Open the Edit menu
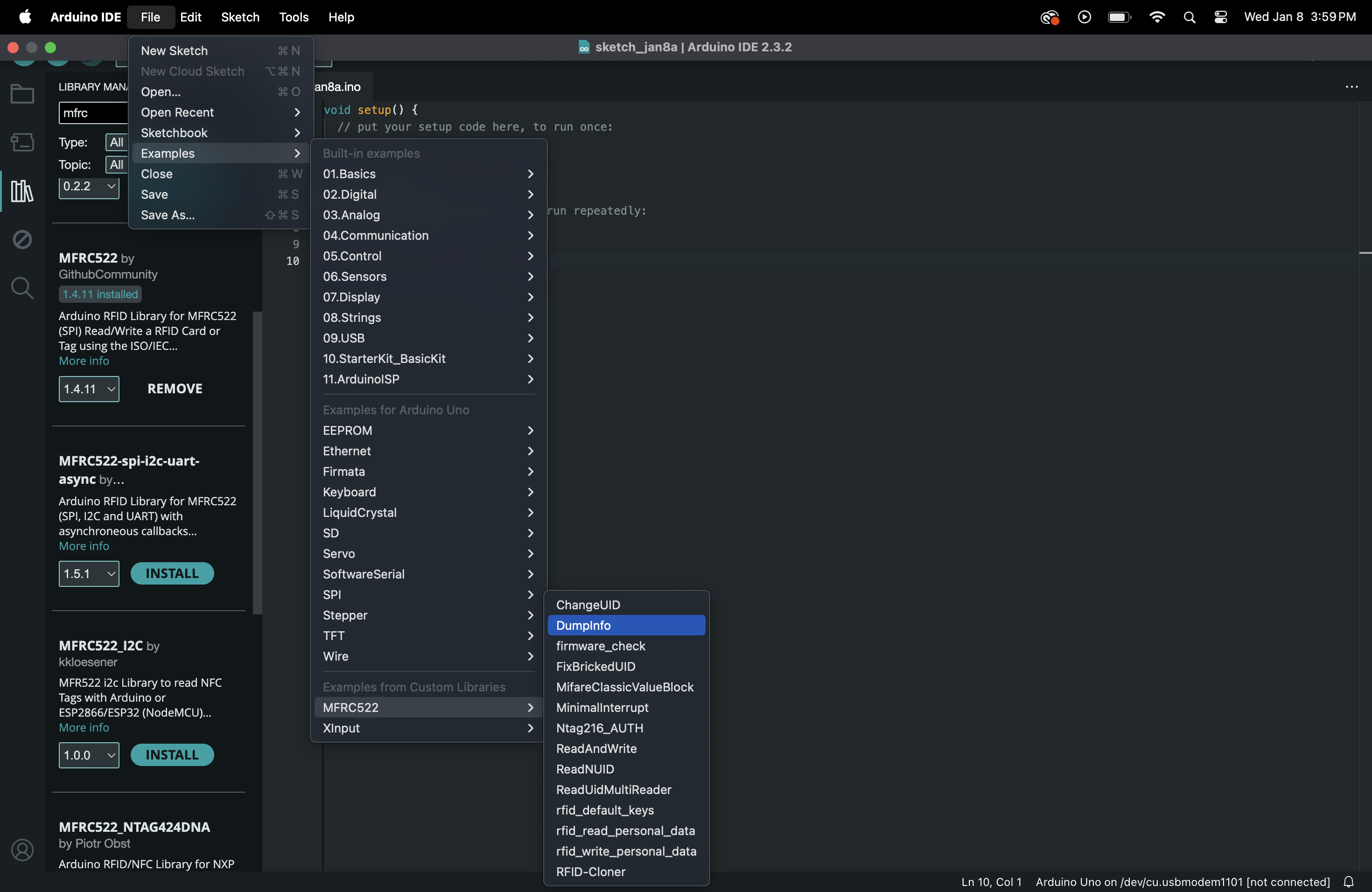The image size is (1372, 892). coord(190,17)
